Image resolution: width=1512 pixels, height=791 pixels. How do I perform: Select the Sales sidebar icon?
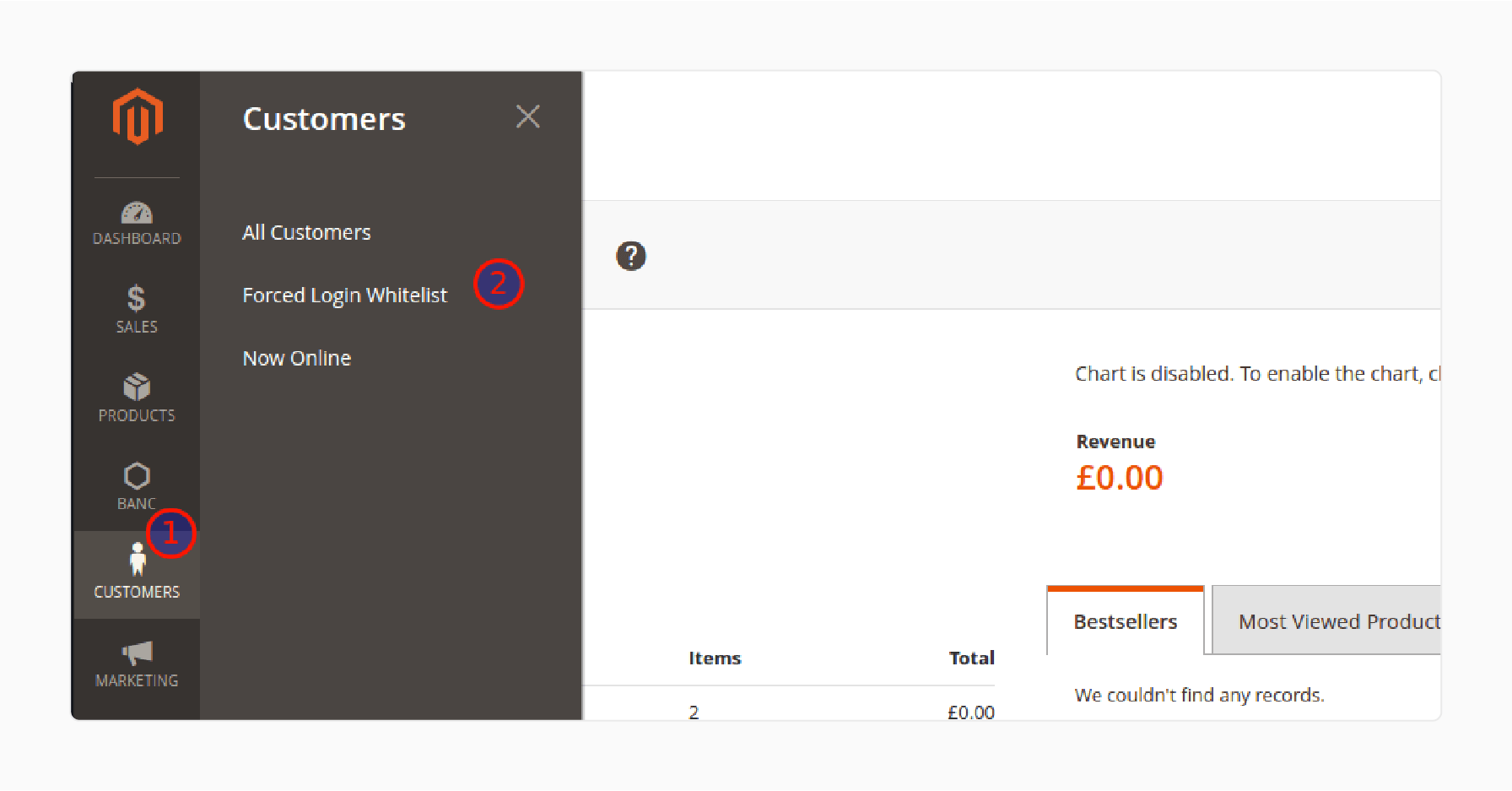(x=136, y=311)
